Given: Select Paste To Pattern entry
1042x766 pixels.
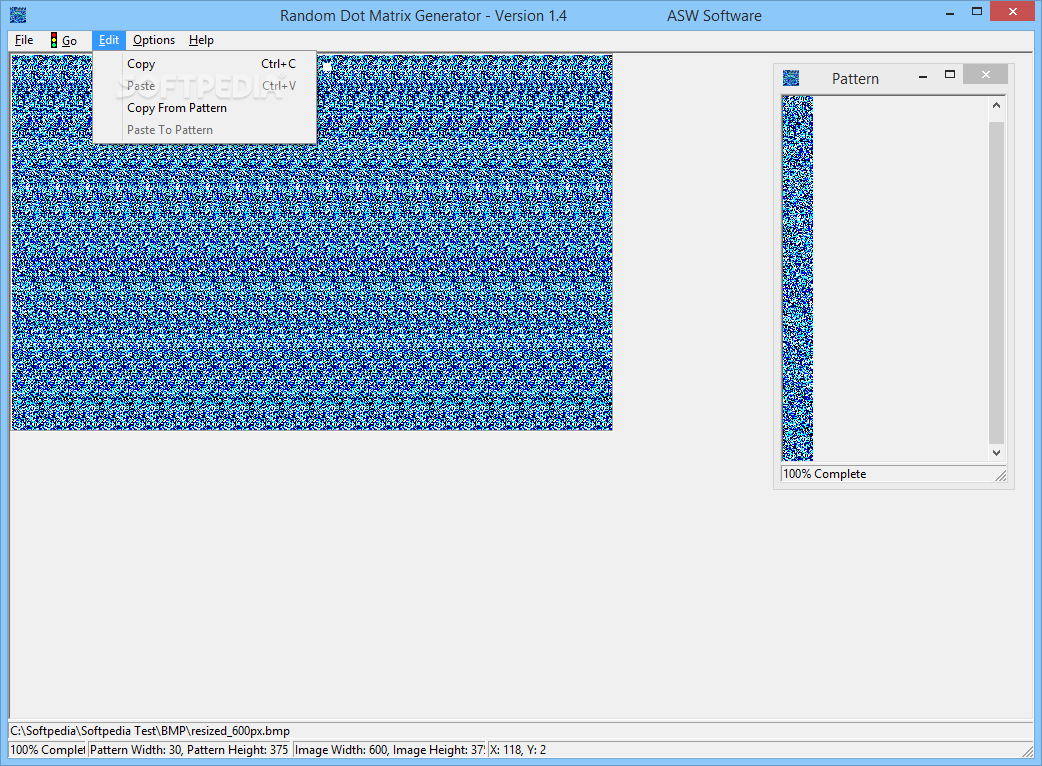Looking at the screenshot, I should 205,130.
